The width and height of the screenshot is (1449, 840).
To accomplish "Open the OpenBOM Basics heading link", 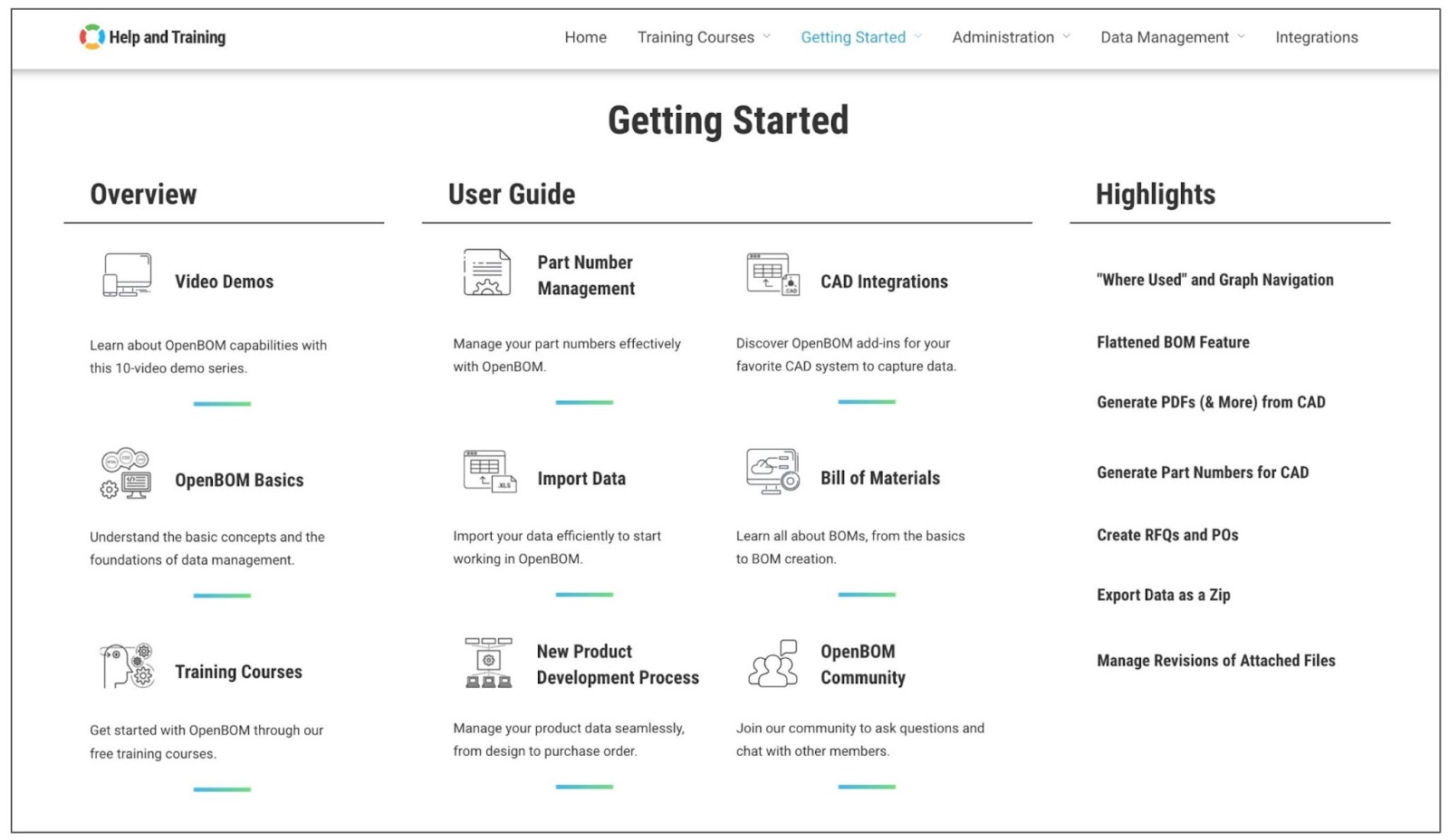I will 239,480.
